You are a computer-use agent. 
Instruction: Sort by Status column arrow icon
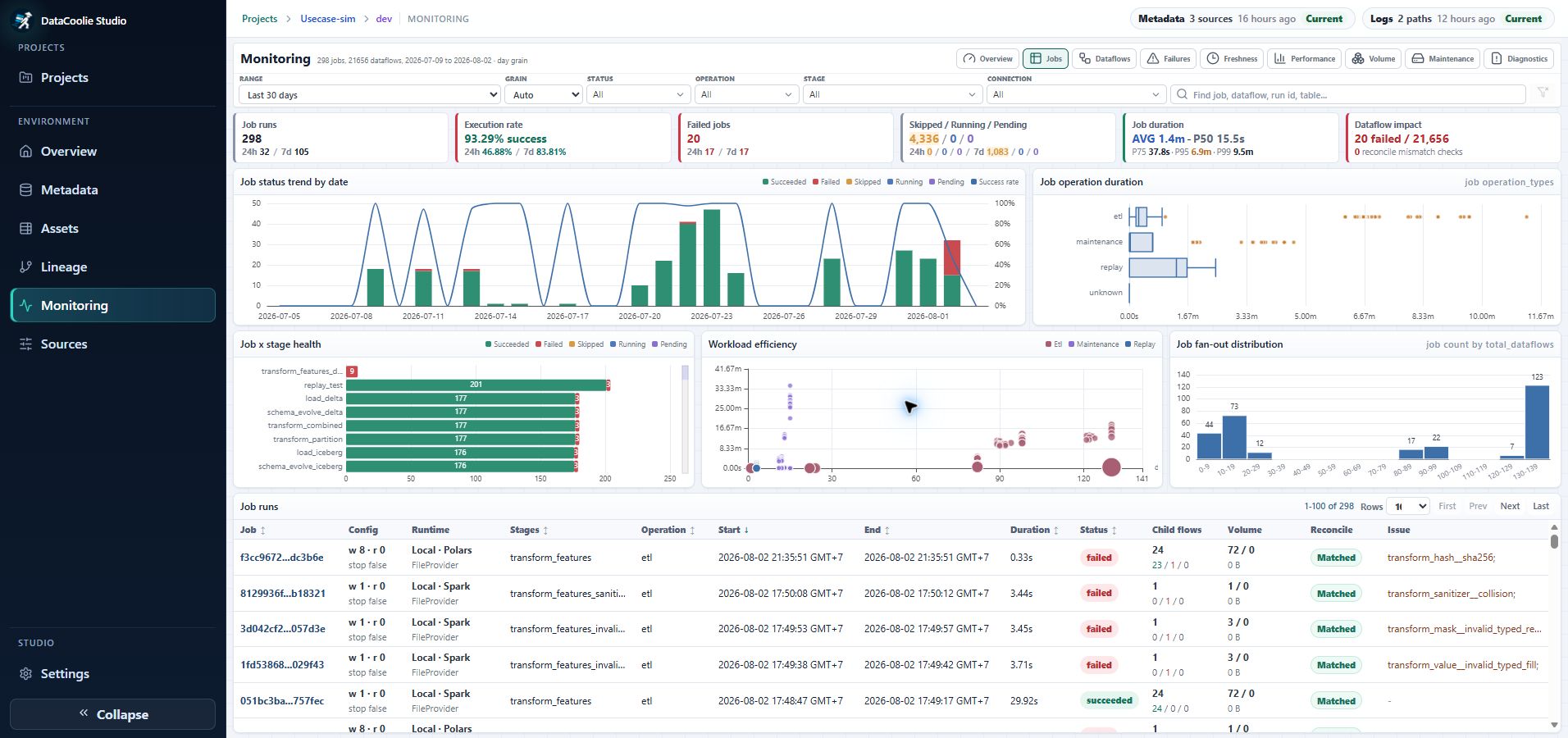(1114, 531)
